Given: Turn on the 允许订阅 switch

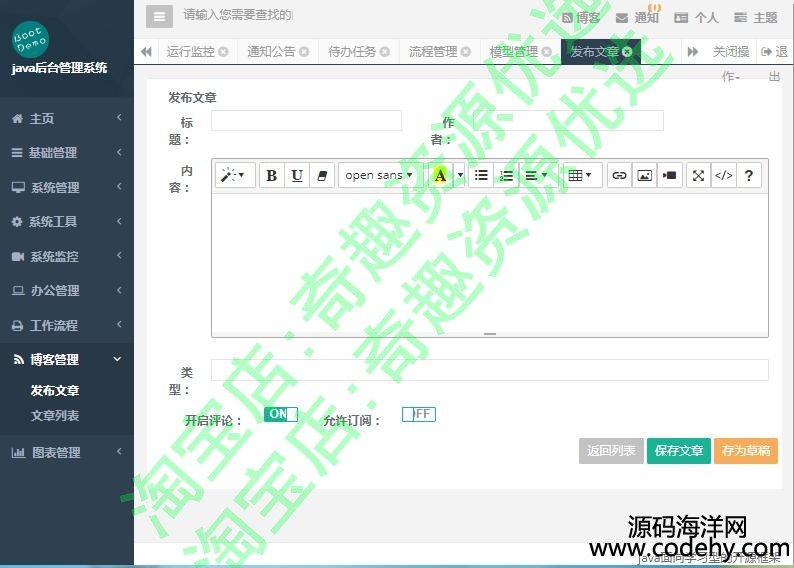Looking at the screenshot, I should [419, 415].
